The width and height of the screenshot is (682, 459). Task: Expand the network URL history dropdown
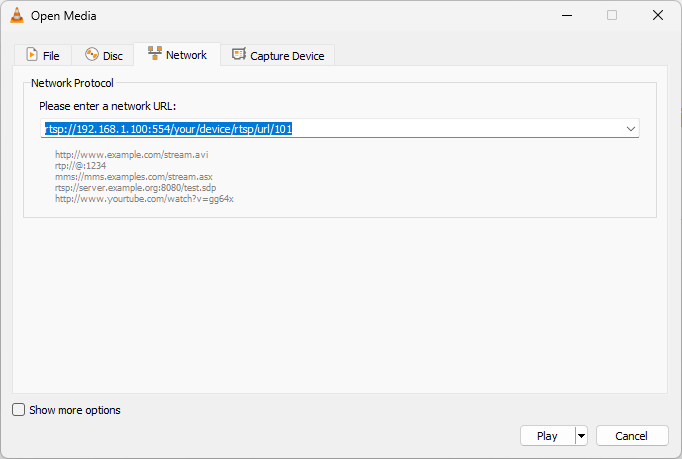pyautogui.click(x=631, y=129)
